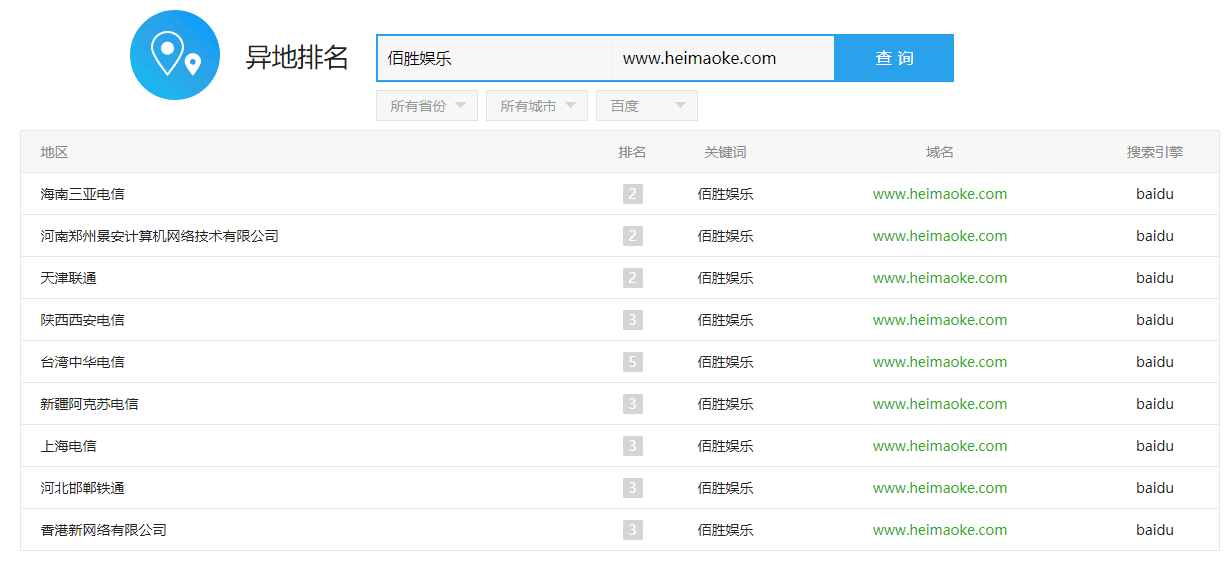The width and height of the screenshot is (1227, 575).
Task: Click rank badge 5 for 台湾中华电信
Action: pos(632,362)
